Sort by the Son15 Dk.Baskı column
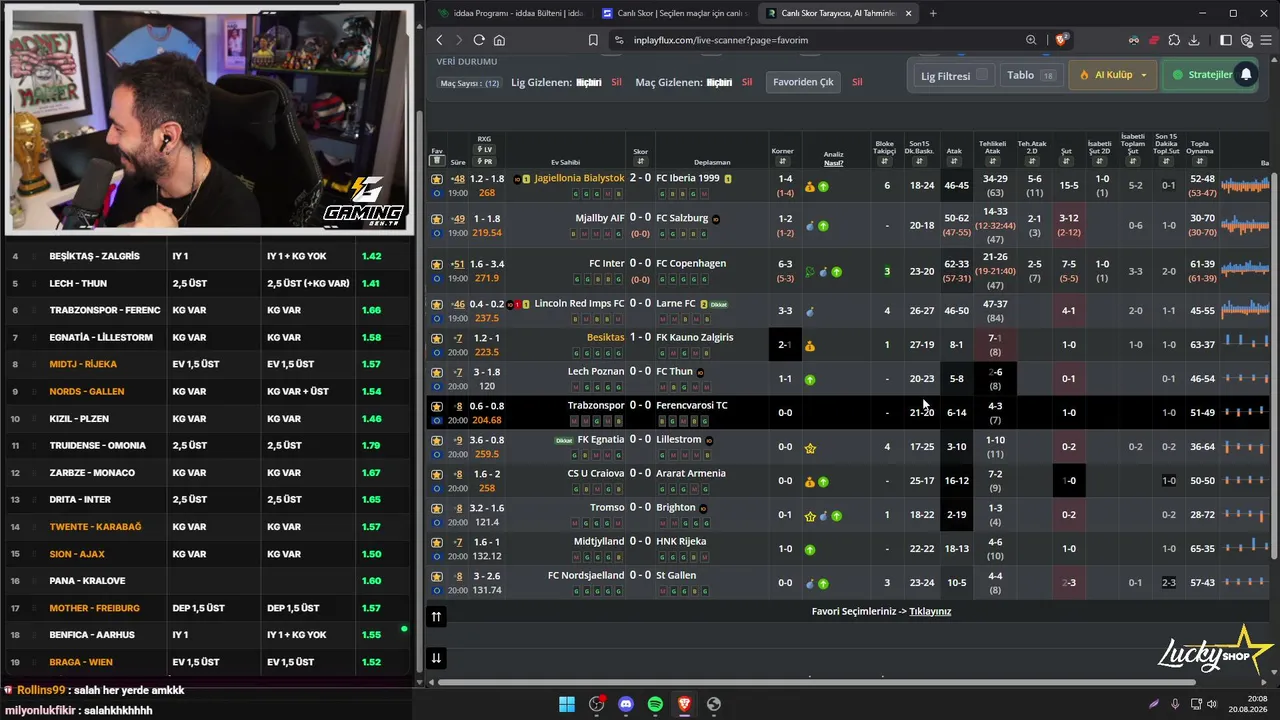 click(919, 162)
